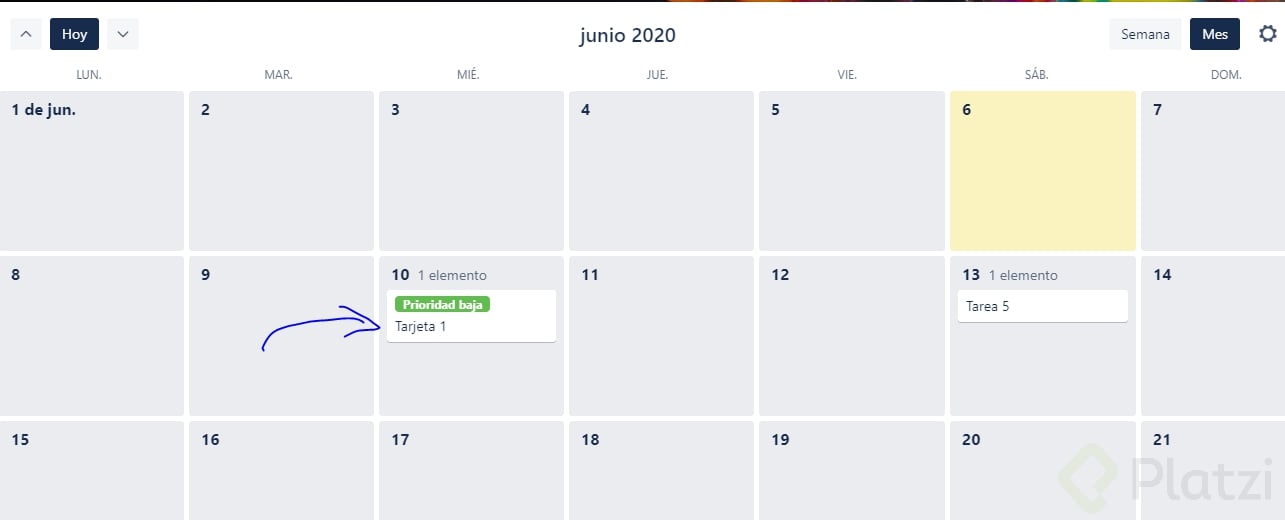Open the Tarea 5 card
Viewport: 1285px width, 520px height.
(x=1042, y=306)
